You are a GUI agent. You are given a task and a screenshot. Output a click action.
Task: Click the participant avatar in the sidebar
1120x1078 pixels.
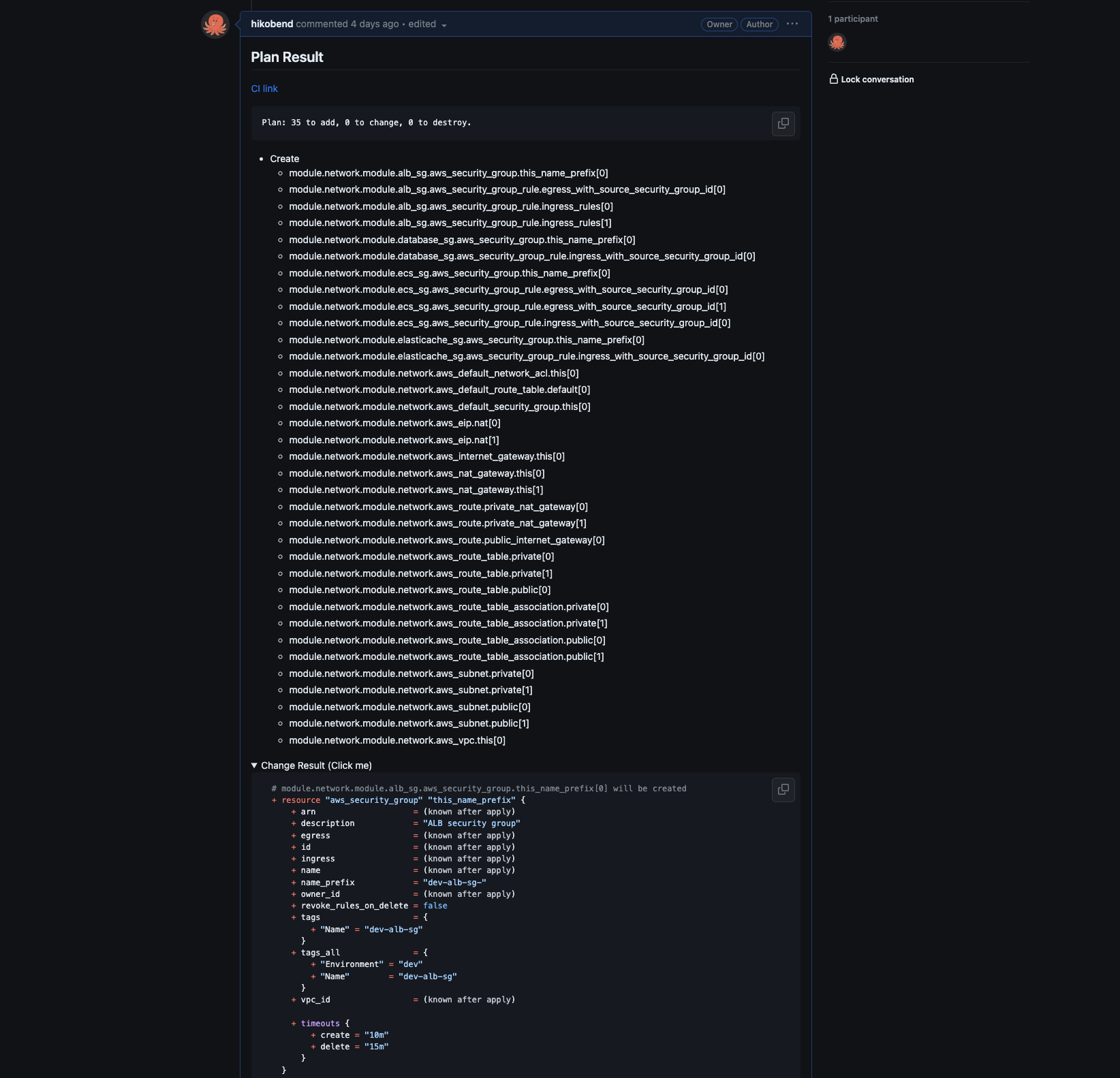[837, 42]
